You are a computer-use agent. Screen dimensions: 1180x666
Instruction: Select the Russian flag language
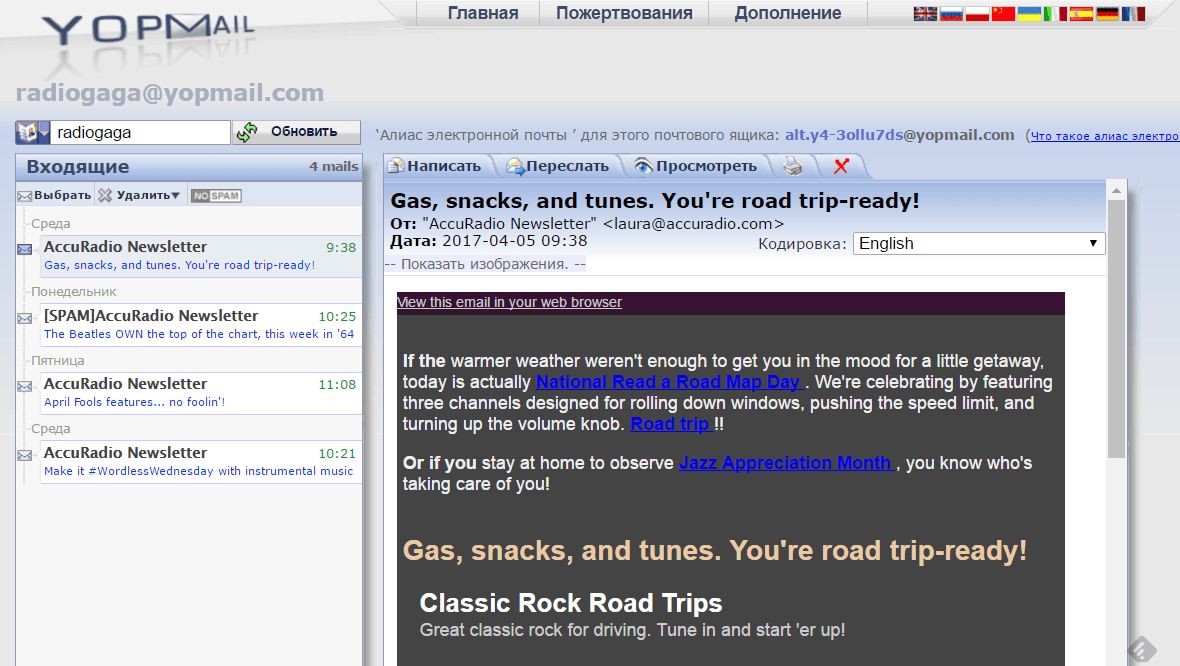click(951, 14)
